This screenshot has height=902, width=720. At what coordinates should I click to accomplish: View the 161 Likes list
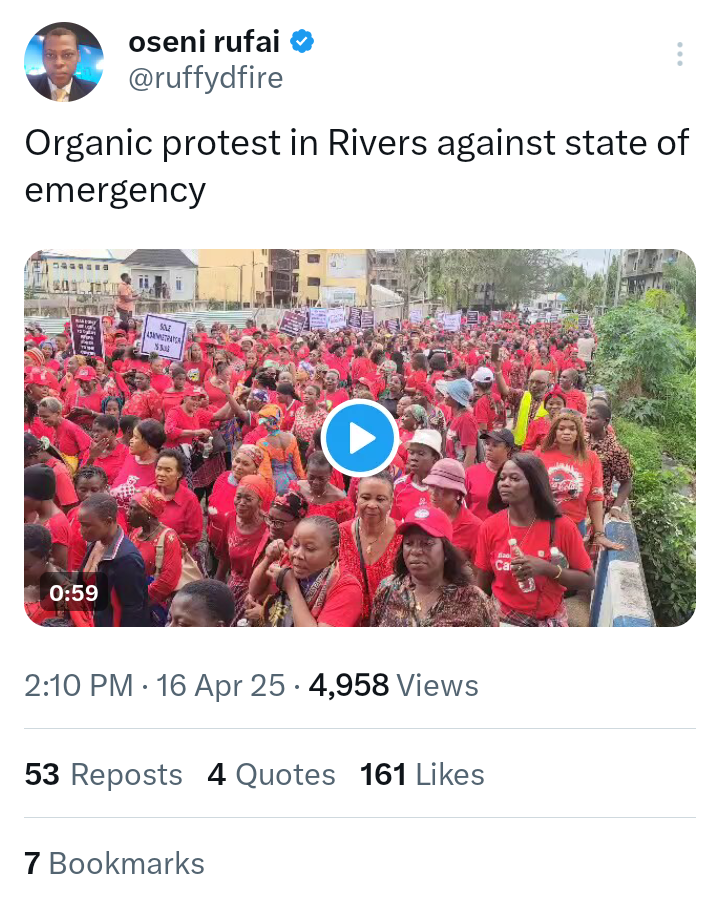coord(422,774)
